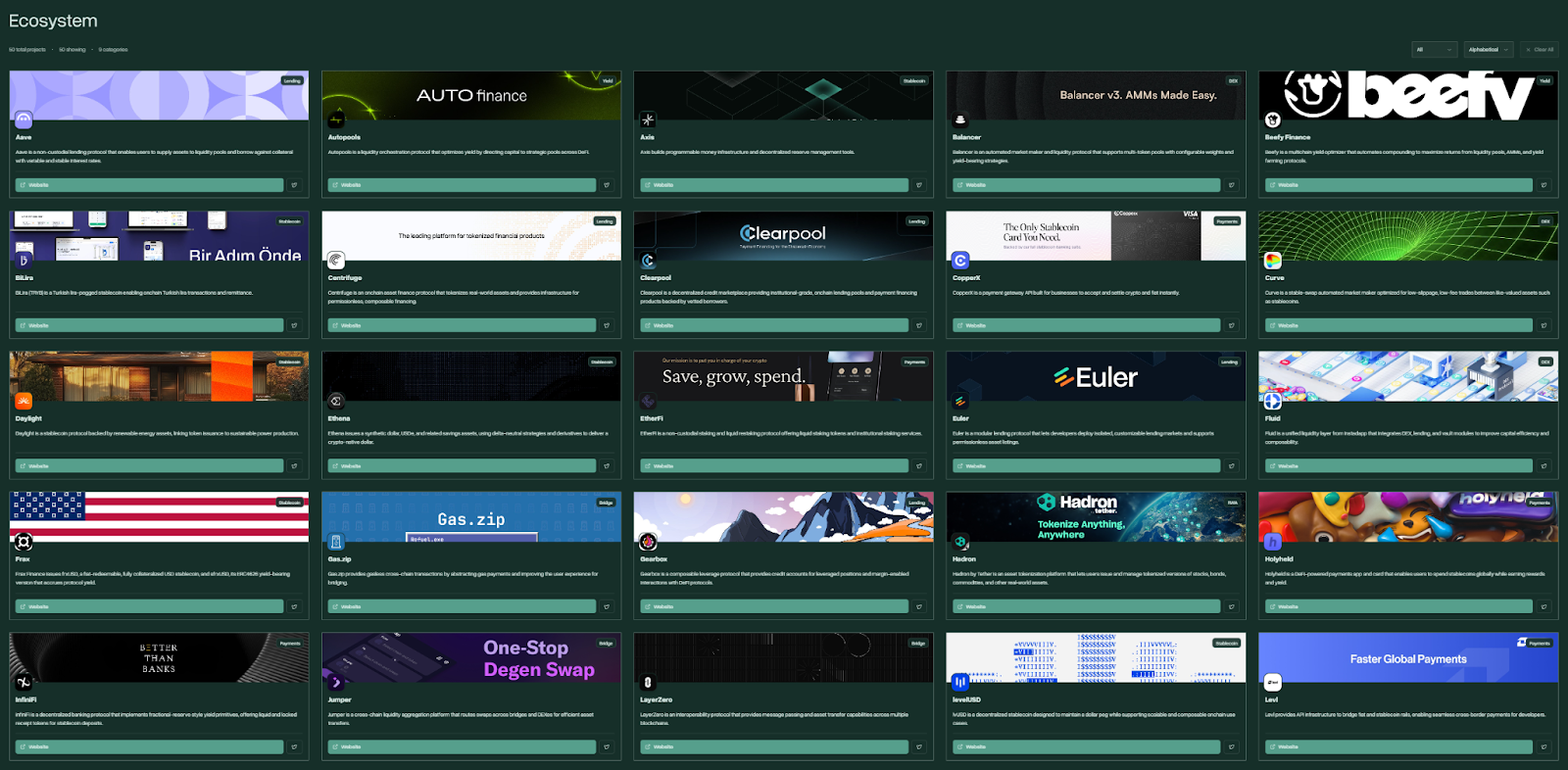
Task: Open the Twitter icon on Ethena card
Action: pyautogui.click(x=607, y=466)
